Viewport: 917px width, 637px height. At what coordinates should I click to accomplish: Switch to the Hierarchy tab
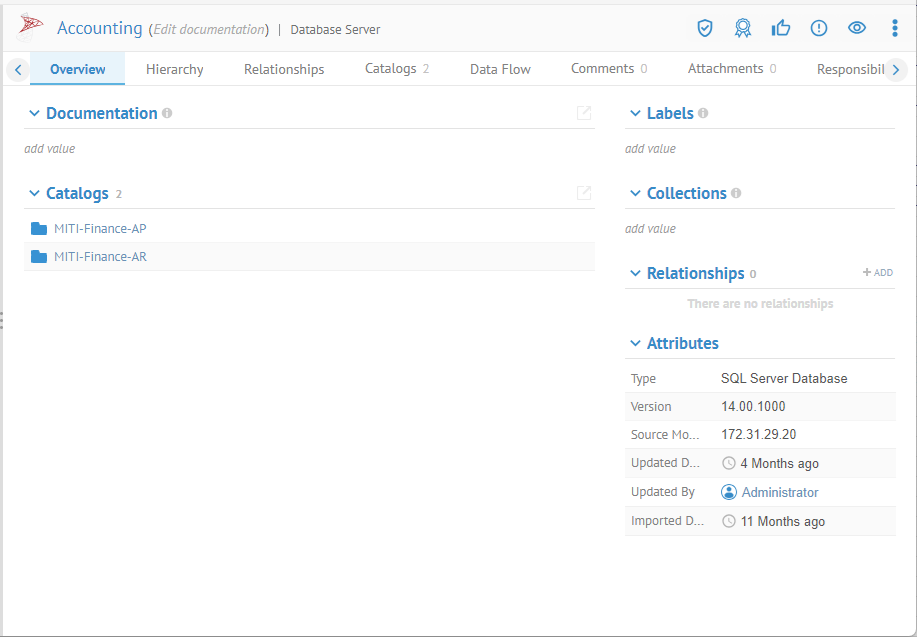click(174, 69)
